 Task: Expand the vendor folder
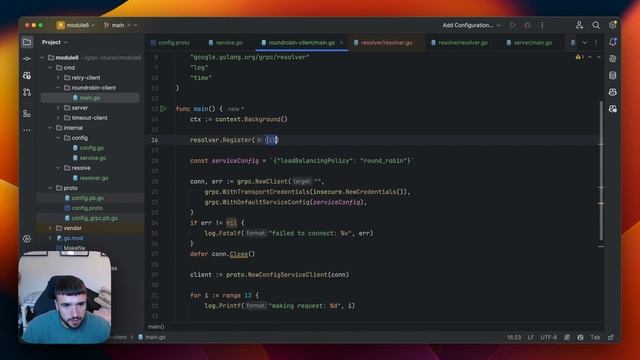50,228
